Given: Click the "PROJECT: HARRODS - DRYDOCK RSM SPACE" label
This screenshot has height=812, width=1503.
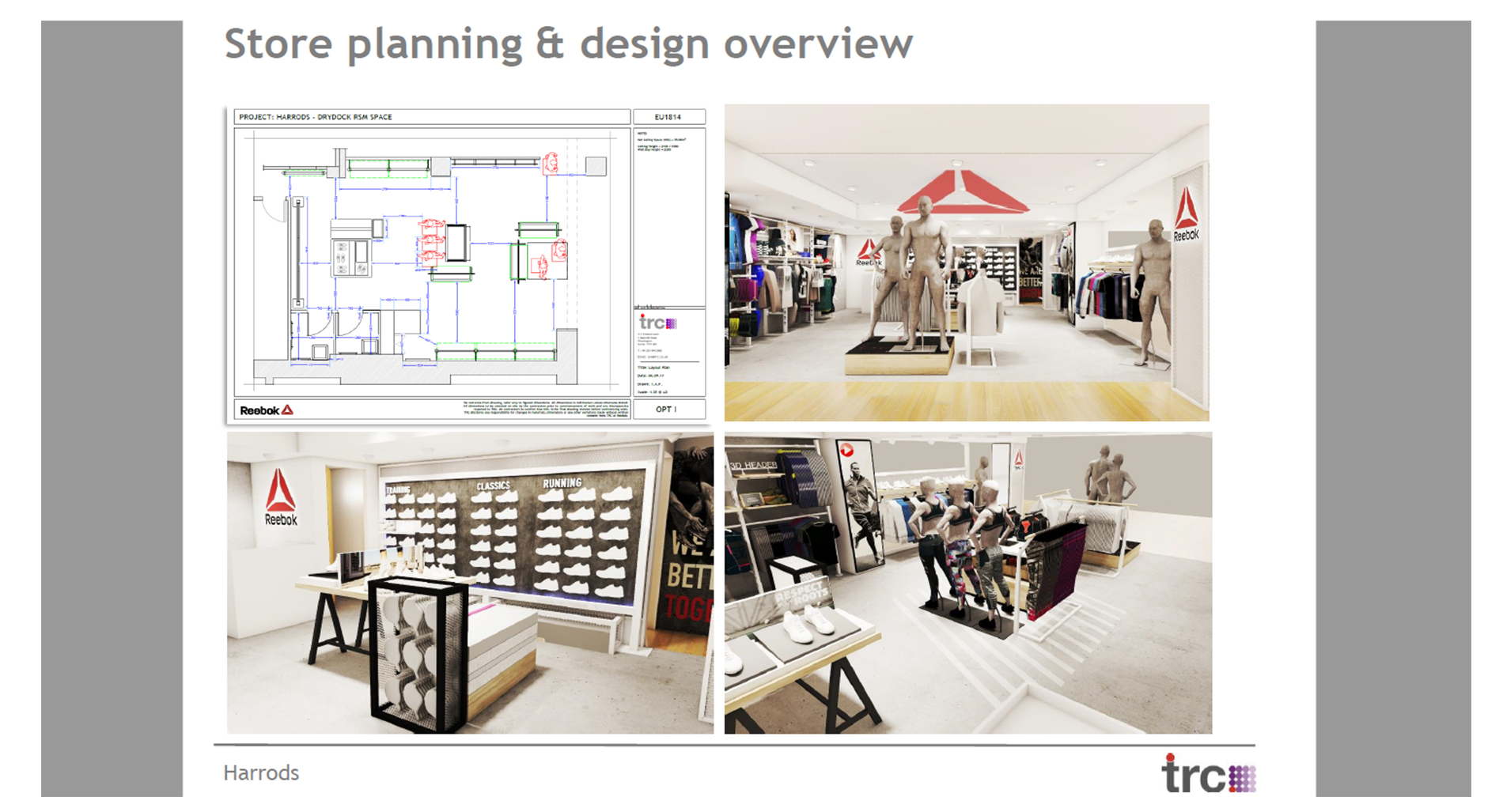Looking at the screenshot, I should [x=316, y=117].
